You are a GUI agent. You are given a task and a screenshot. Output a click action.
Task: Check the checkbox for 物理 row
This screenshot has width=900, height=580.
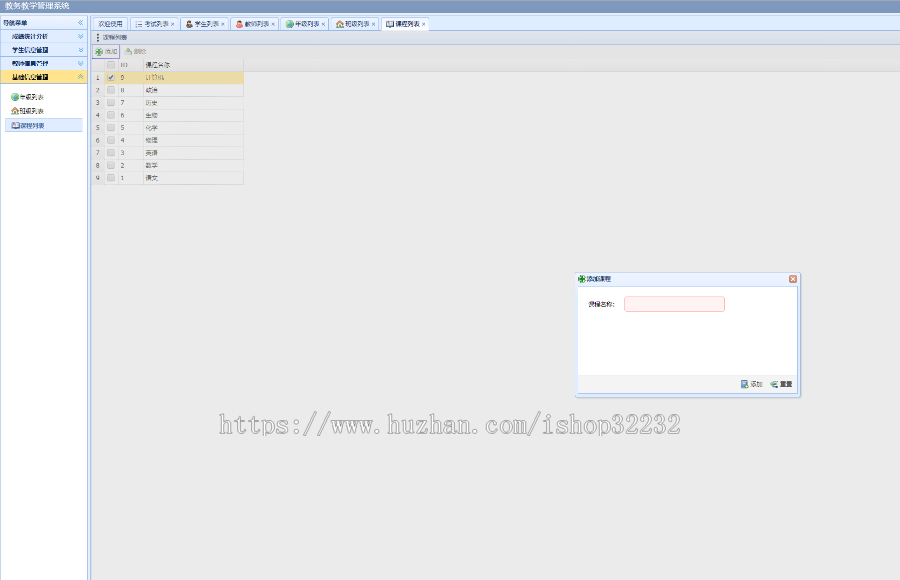[x=111, y=140]
